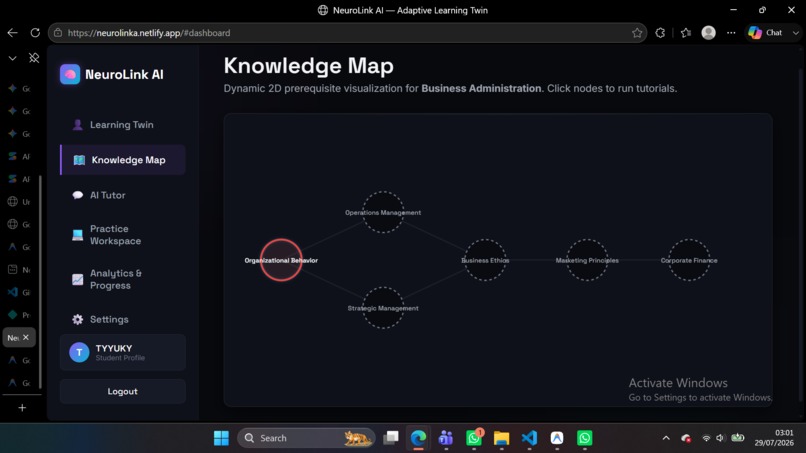The height and width of the screenshot is (453, 806).
Task: Click the battery status icon
Action: pyautogui.click(x=738, y=438)
